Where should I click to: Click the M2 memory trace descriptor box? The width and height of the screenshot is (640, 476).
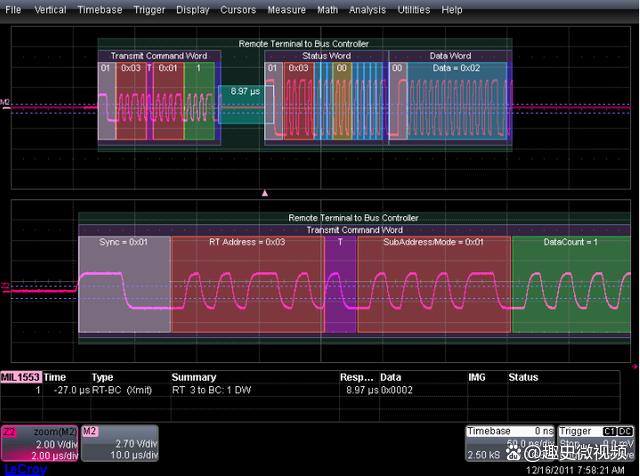[119, 444]
